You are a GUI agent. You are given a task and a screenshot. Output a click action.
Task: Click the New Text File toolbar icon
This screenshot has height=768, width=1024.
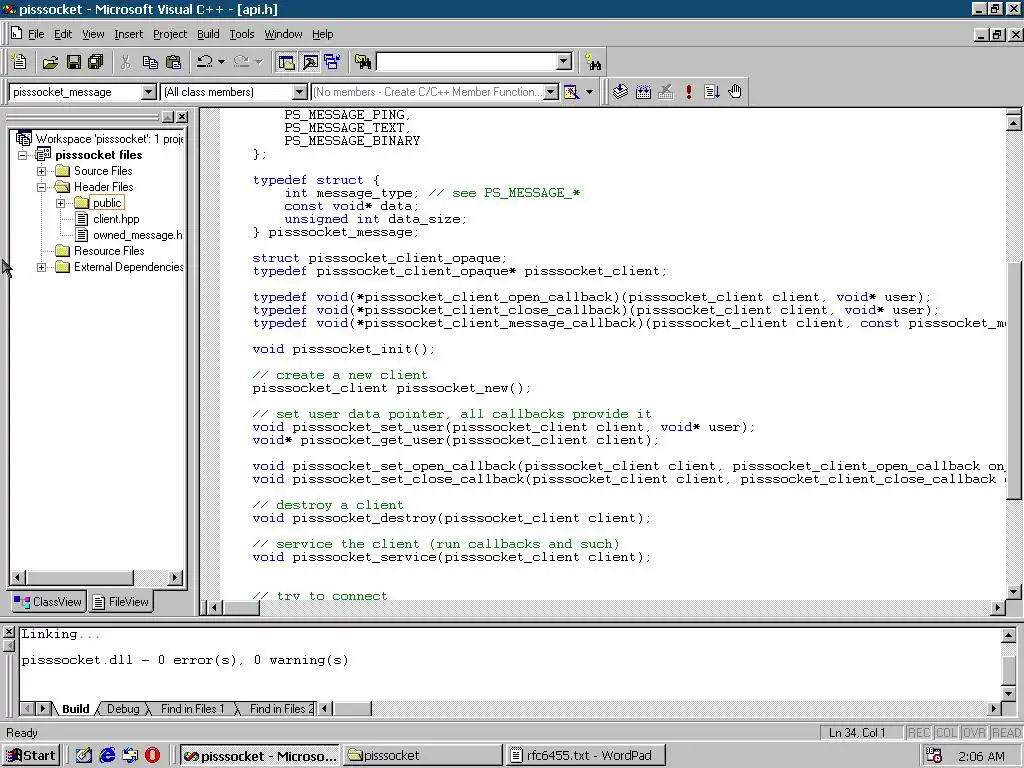(20, 62)
